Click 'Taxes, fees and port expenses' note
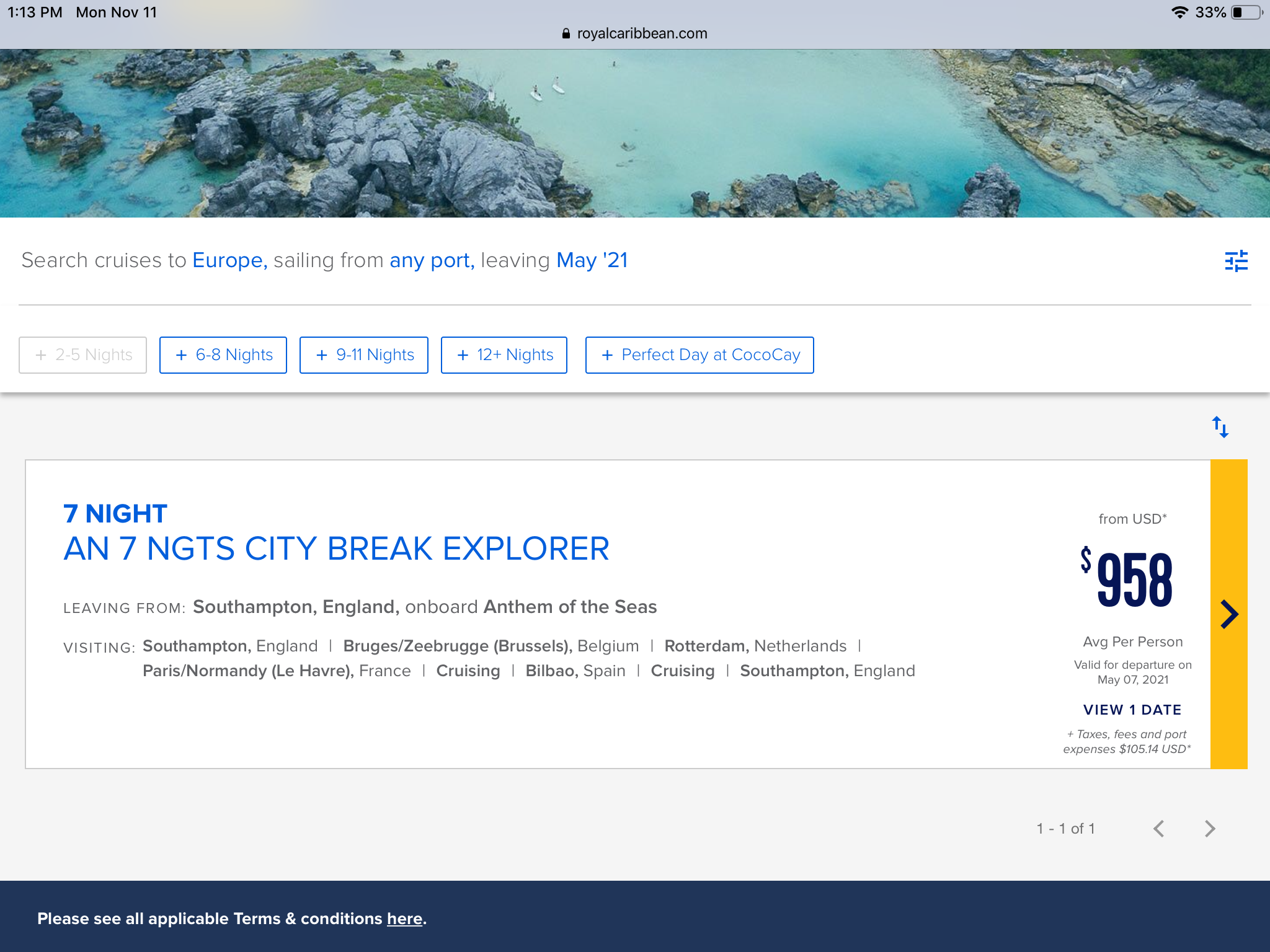1270x952 pixels. pyautogui.click(x=1127, y=741)
